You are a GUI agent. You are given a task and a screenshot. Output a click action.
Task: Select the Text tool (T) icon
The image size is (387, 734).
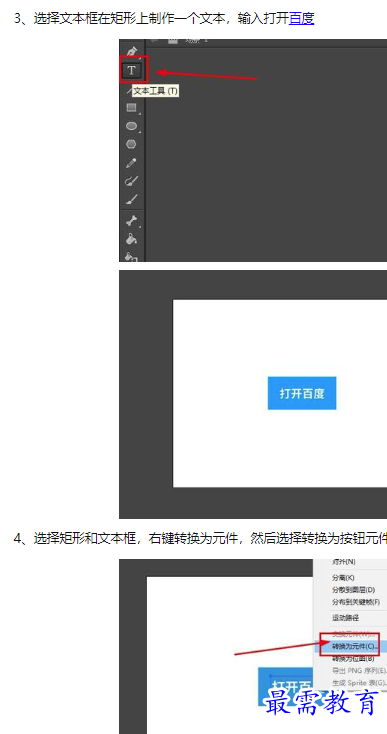(131, 70)
